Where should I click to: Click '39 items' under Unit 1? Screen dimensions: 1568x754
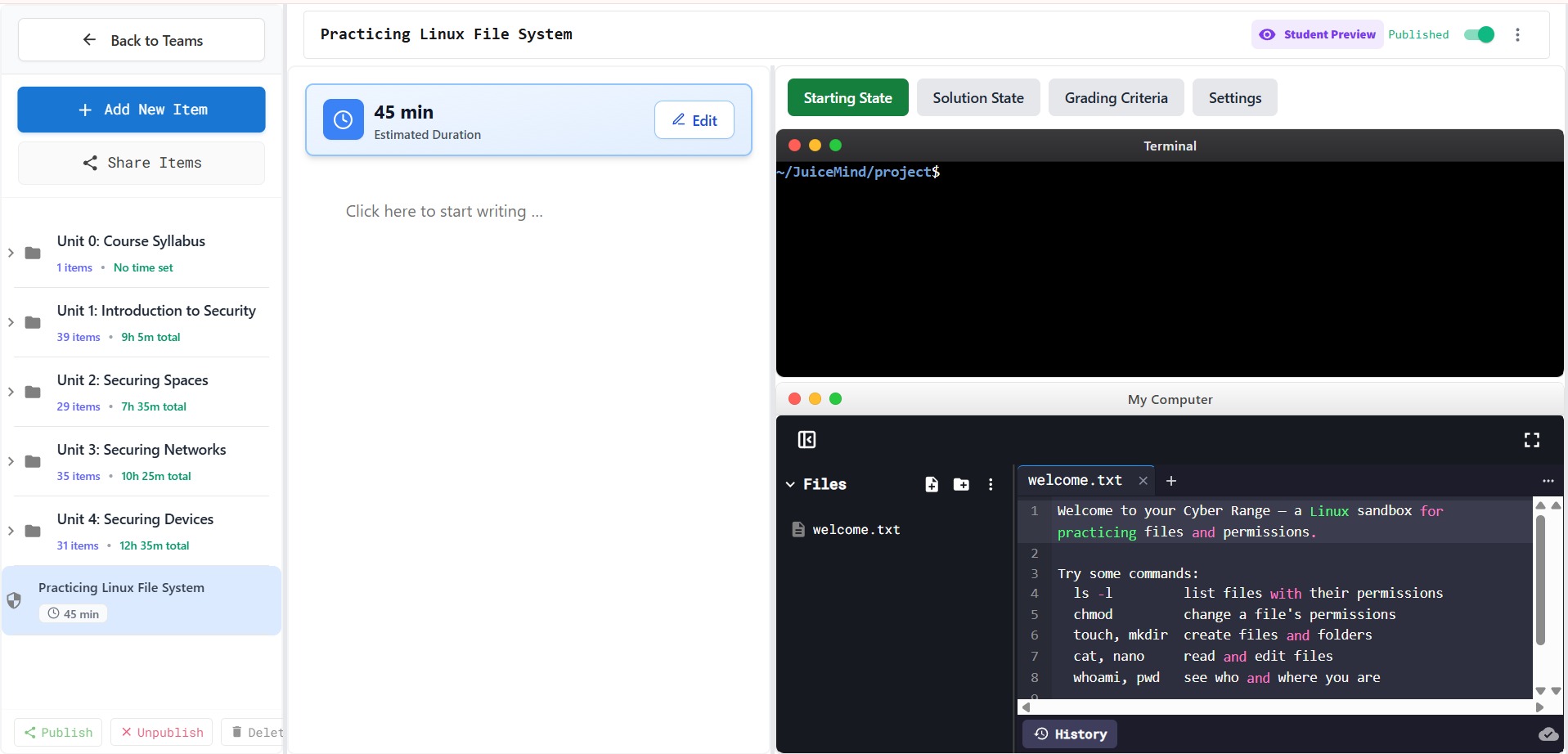(79, 337)
